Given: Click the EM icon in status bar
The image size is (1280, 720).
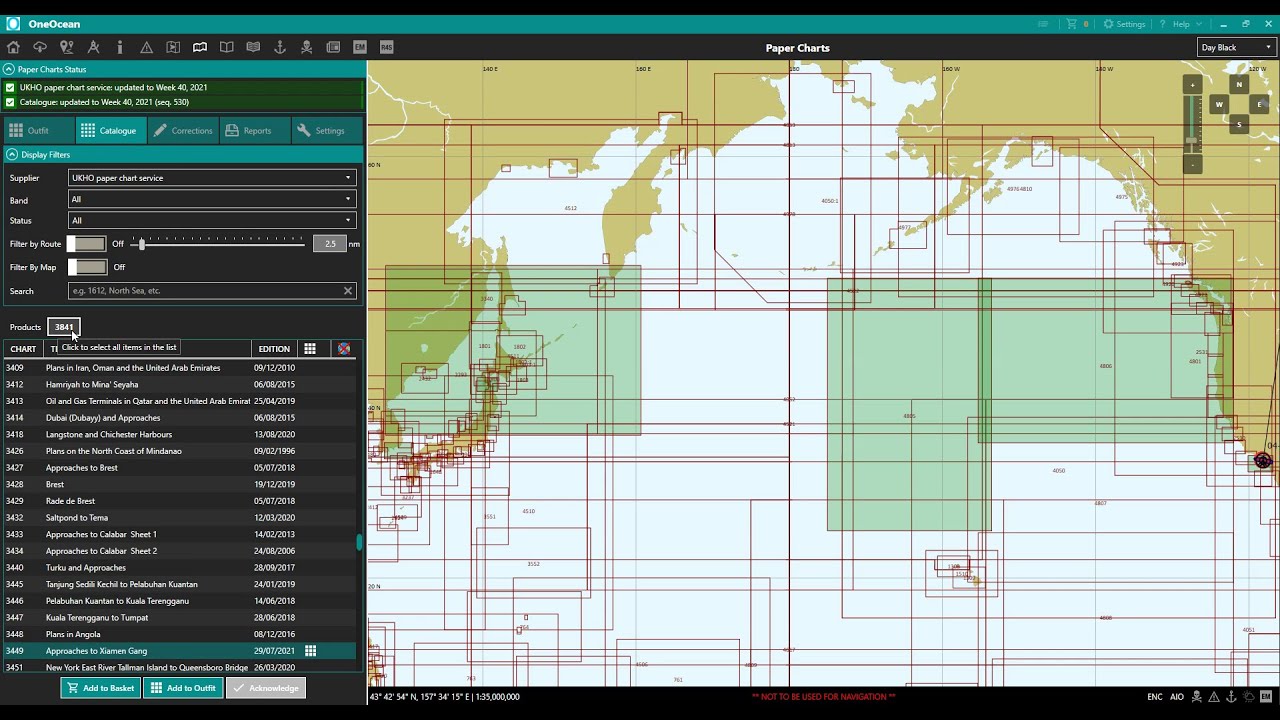Looking at the screenshot, I should (x=1266, y=696).
